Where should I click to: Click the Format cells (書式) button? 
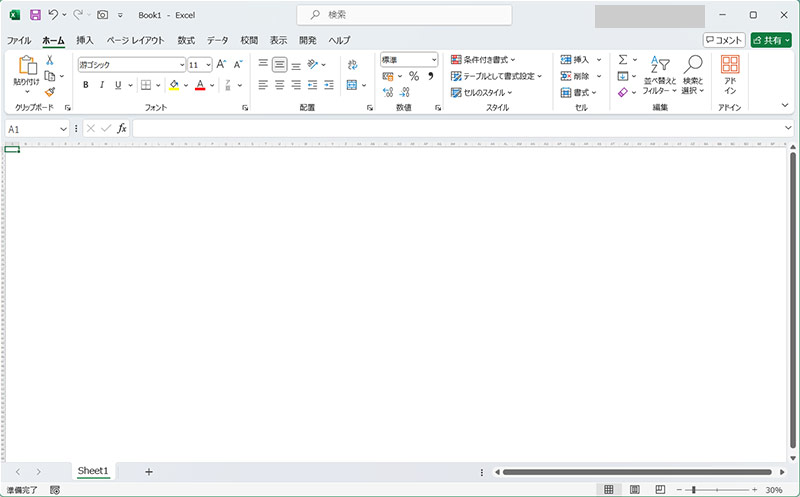[x=578, y=92]
